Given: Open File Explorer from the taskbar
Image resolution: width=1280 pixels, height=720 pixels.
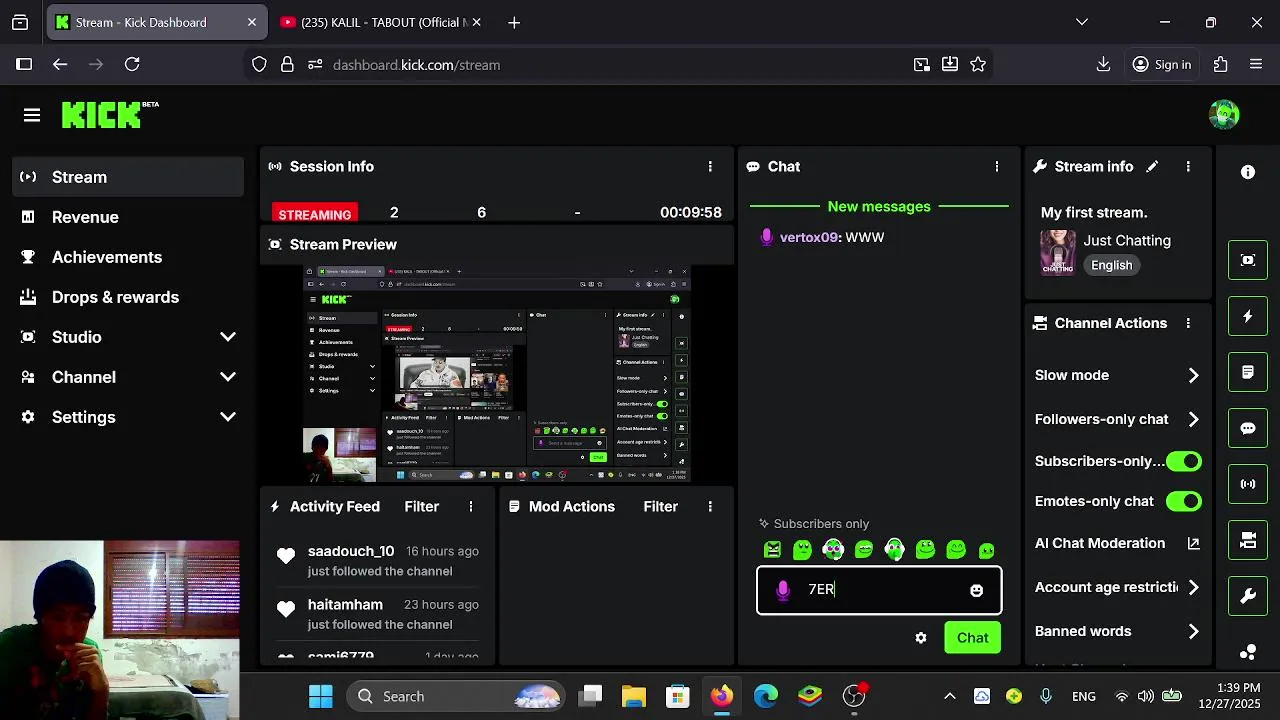Looking at the screenshot, I should click(x=634, y=696).
